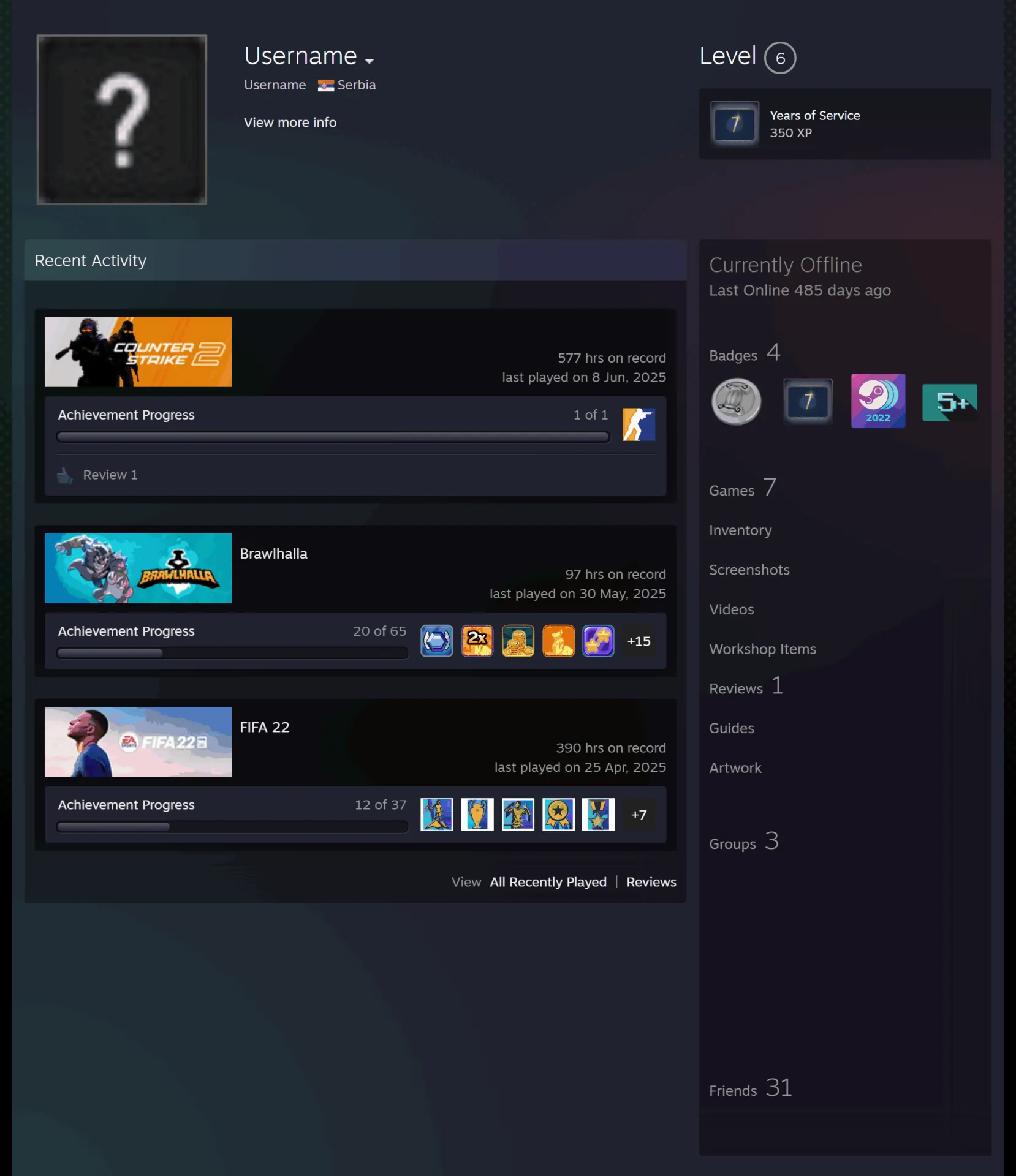Click the Brawlhalla achievement progress bar
Screen dimensions: 1016x1176
click(x=232, y=653)
